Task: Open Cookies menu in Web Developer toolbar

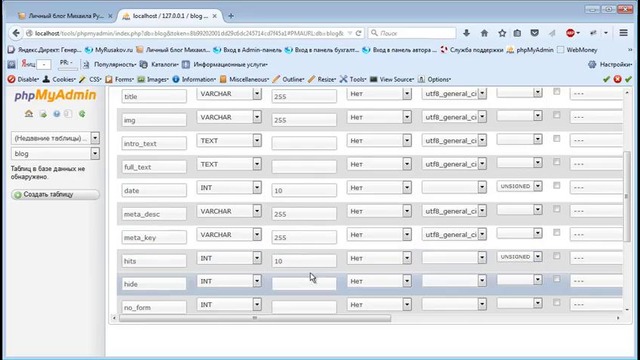Action: (59, 79)
